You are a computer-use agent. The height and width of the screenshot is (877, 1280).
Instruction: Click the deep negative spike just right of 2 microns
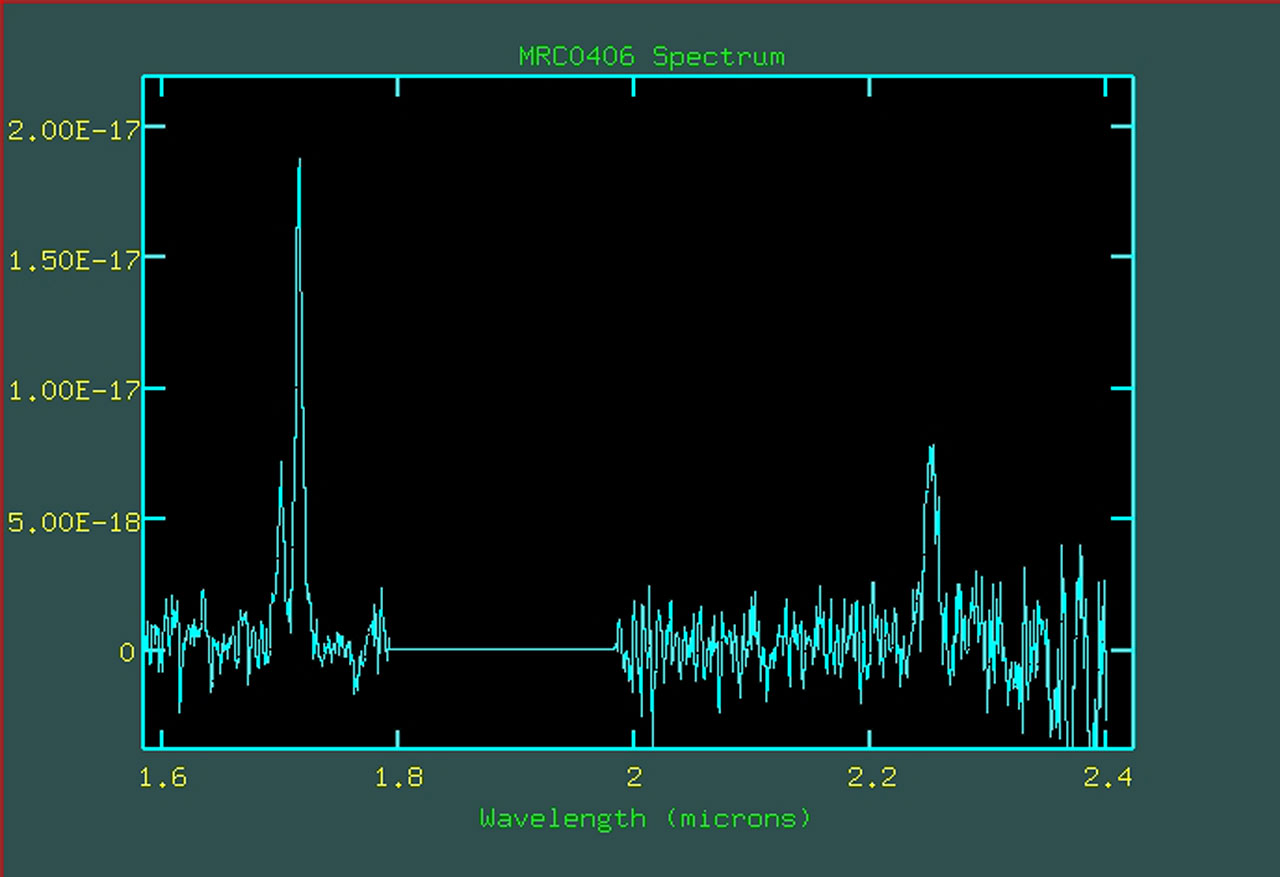click(652, 738)
